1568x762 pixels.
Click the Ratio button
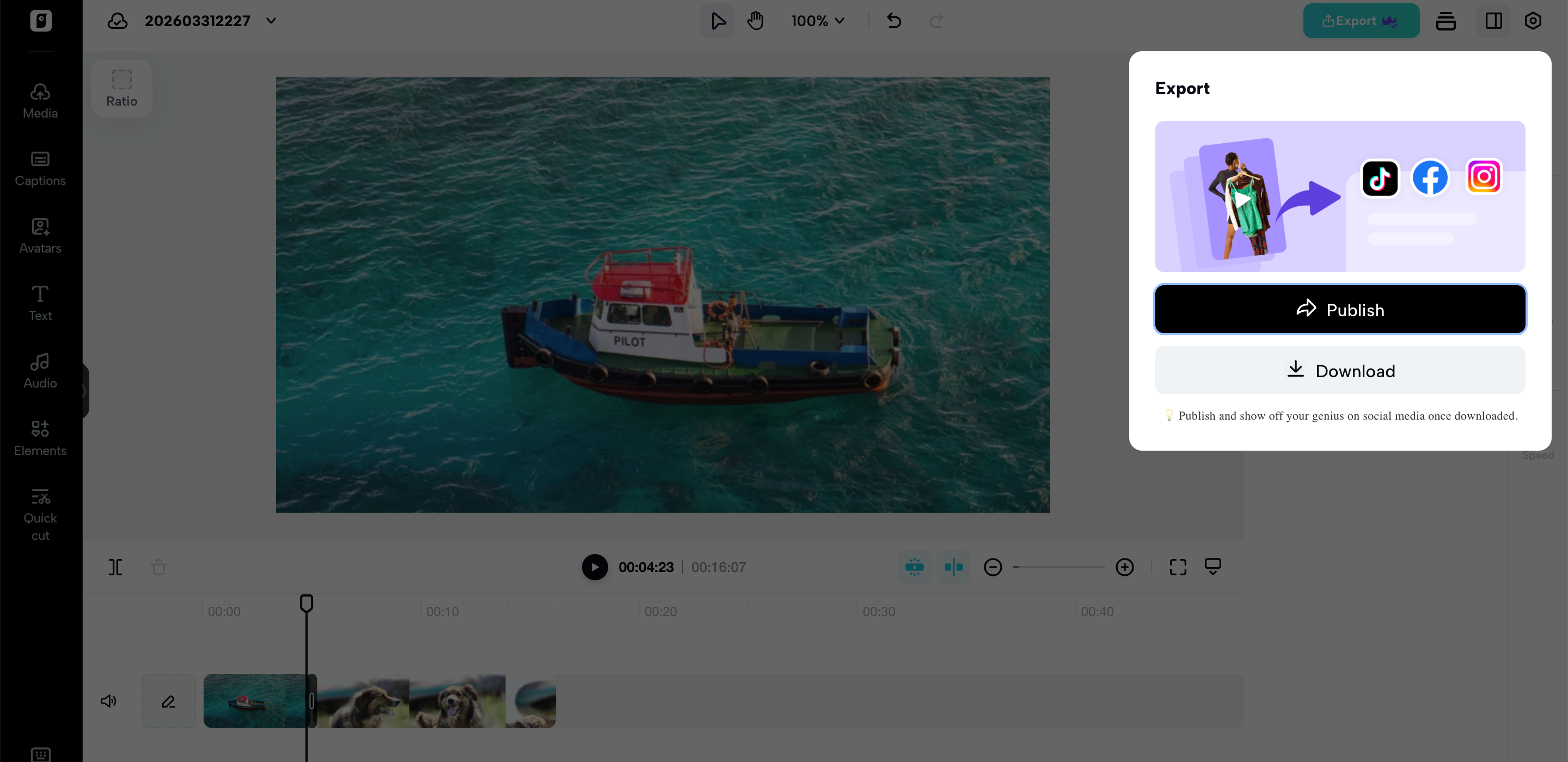(122, 88)
